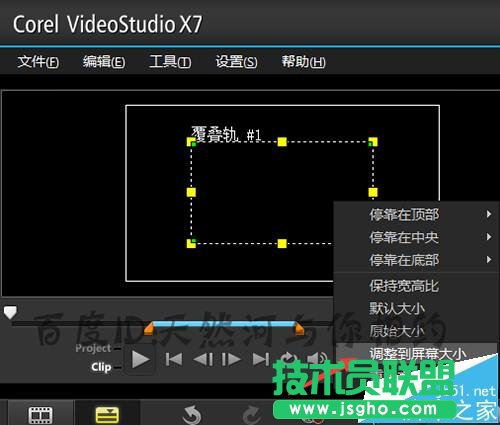The height and width of the screenshot is (425, 500).
Task: Switch to Timeline view icon
Action: 107,415
